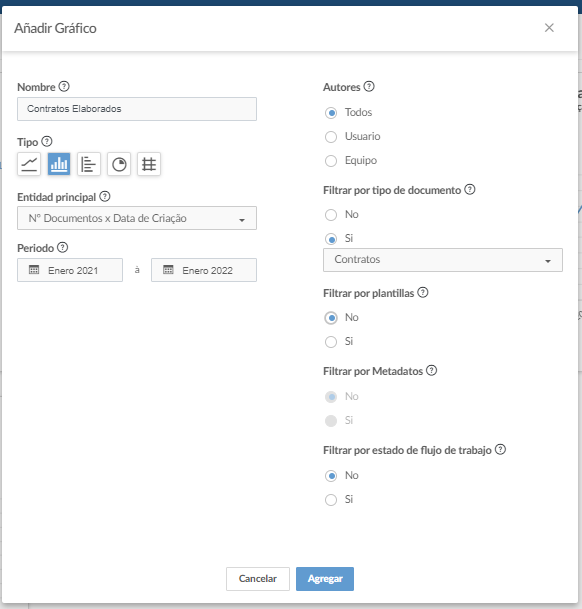This screenshot has width=582, height=609.
Task: Select Si for estado de flujo de trabajo
Action: click(331, 500)
